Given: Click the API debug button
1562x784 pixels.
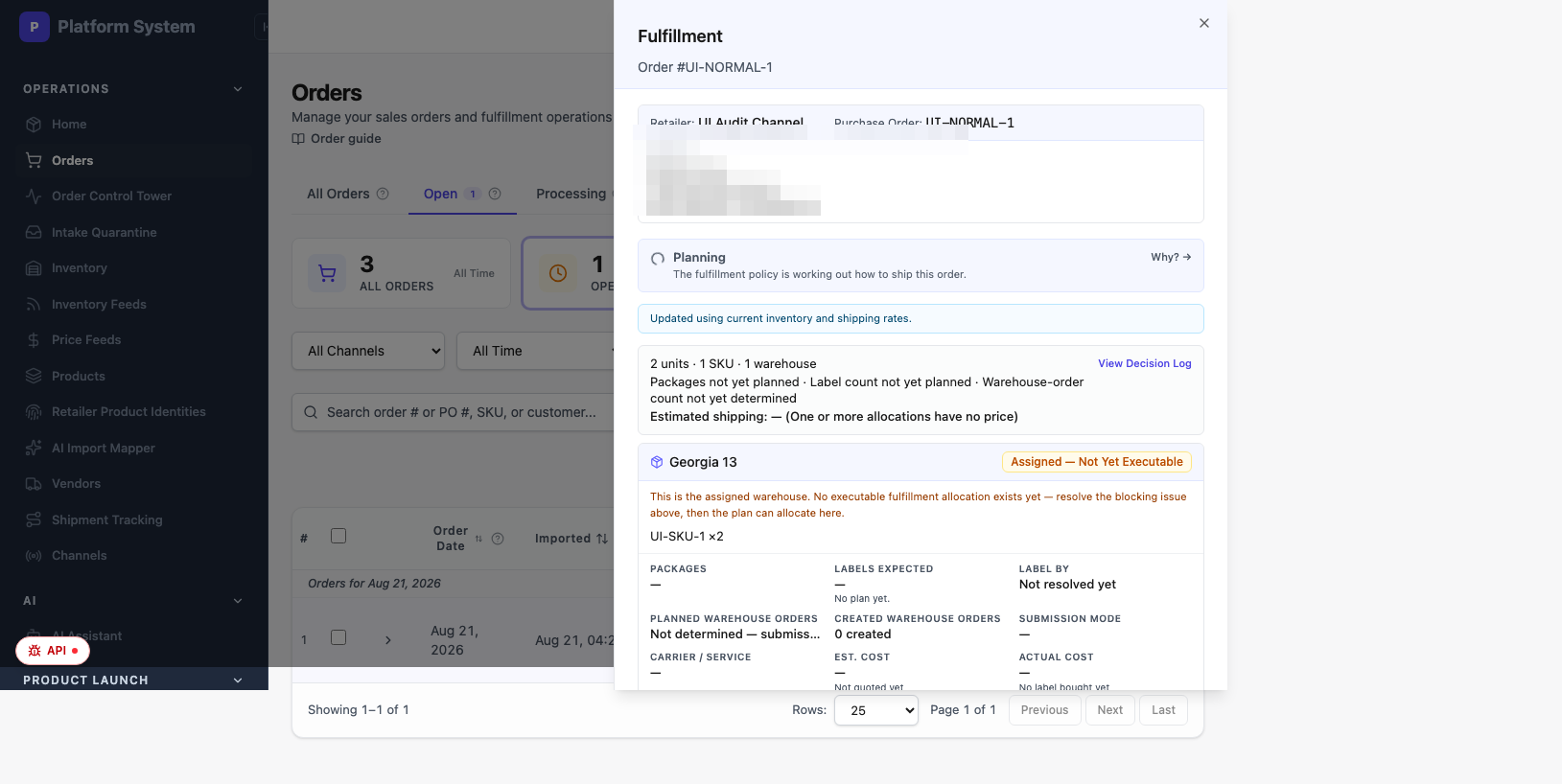Looking at the screenshot, I should coord(53,651).
